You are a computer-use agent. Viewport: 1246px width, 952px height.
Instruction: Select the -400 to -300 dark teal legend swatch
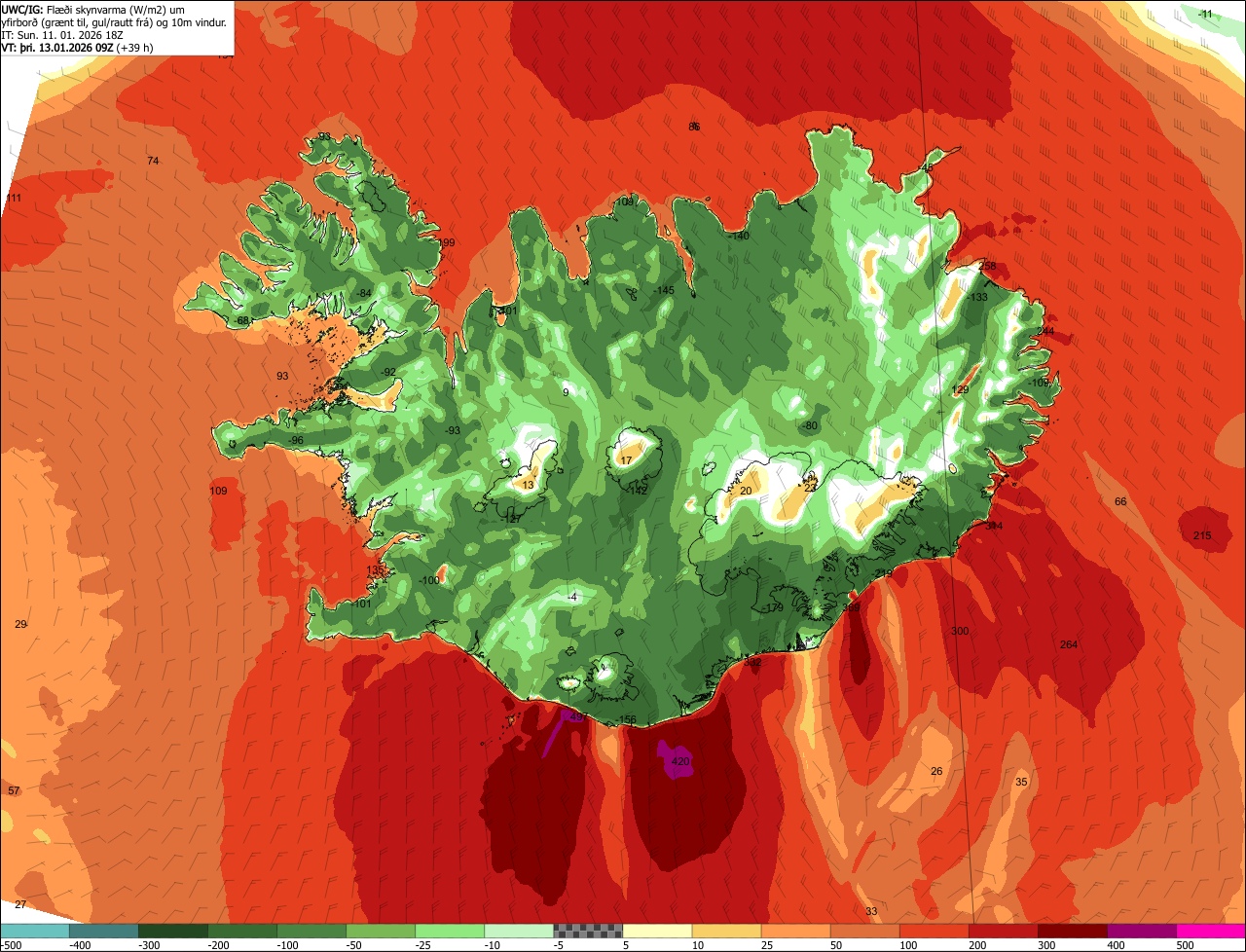pos(104,931)
